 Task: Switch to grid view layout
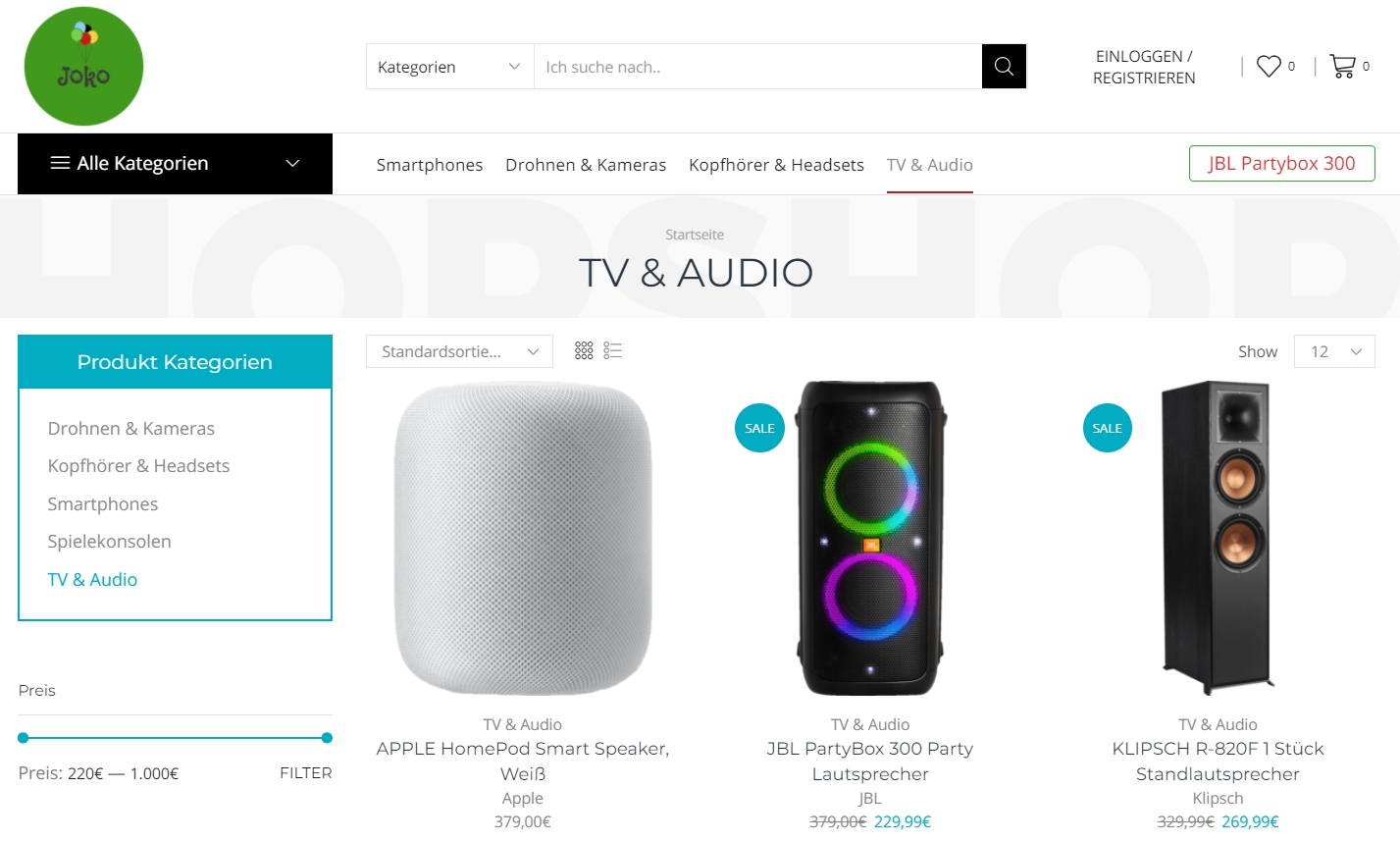(x=584, y=350)
